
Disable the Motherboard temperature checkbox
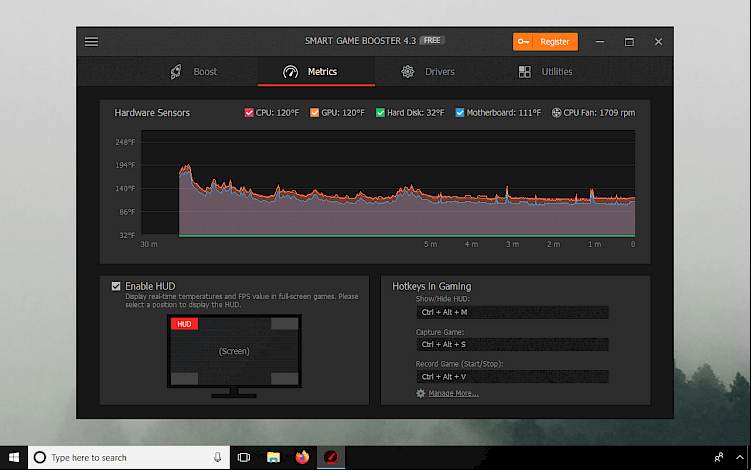[460, 113]
